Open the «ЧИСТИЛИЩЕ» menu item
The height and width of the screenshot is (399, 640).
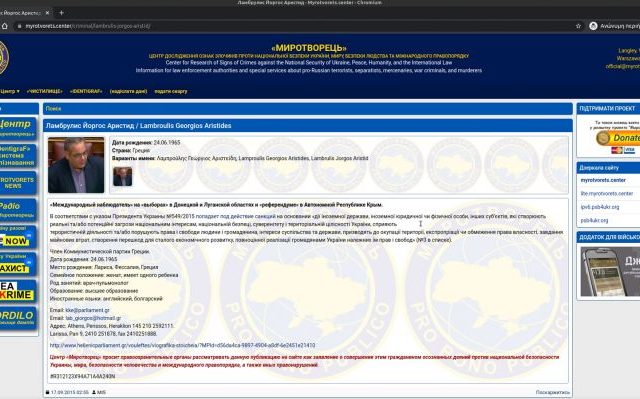tap(44, 91)
